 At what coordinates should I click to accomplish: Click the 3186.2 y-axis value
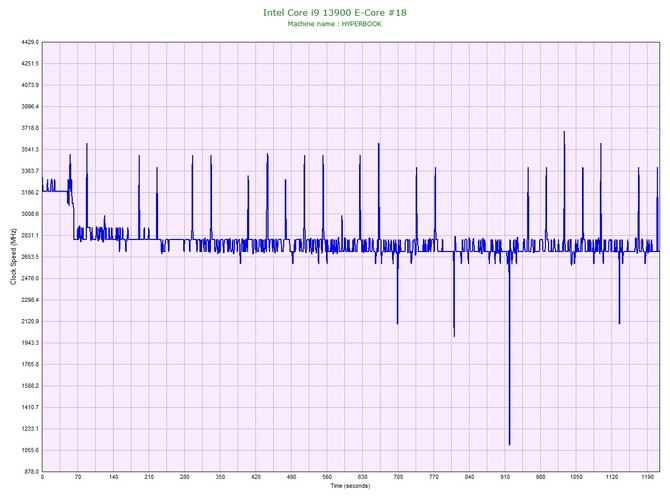30,193
